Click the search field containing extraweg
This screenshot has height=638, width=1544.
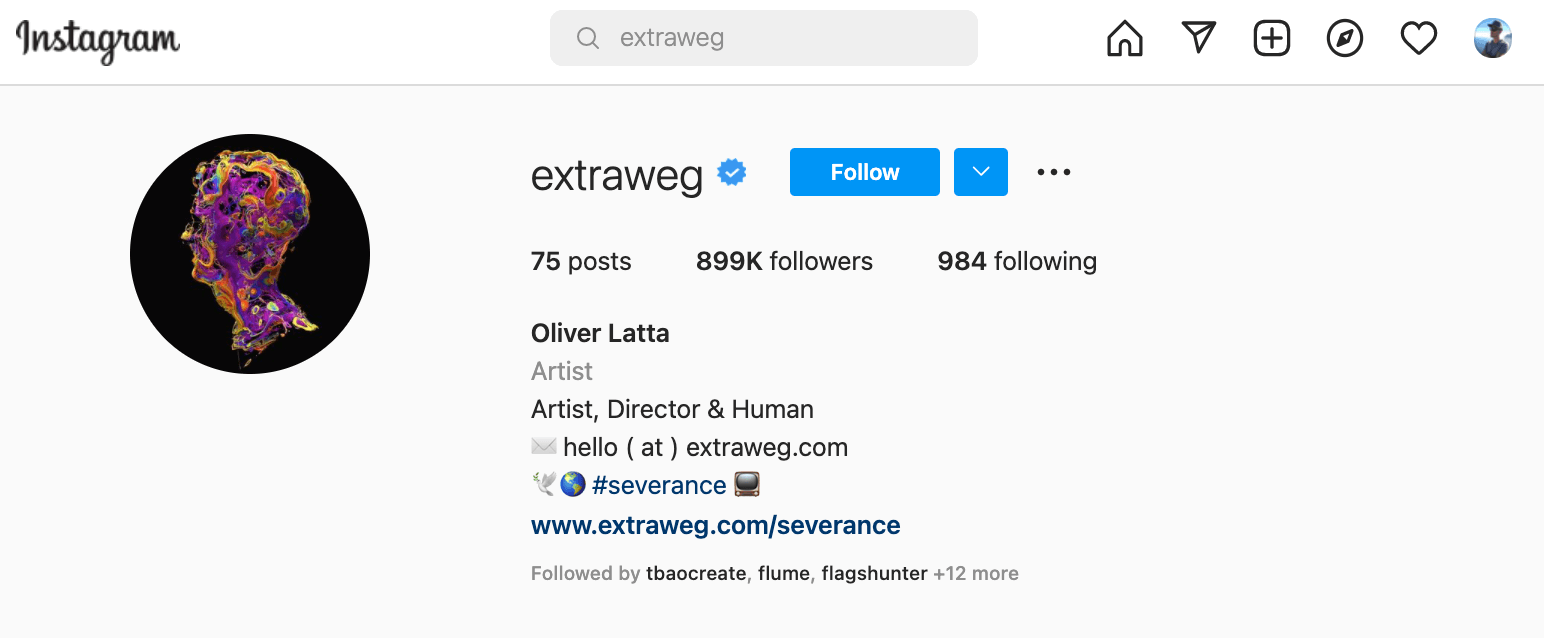click(780, 38)
